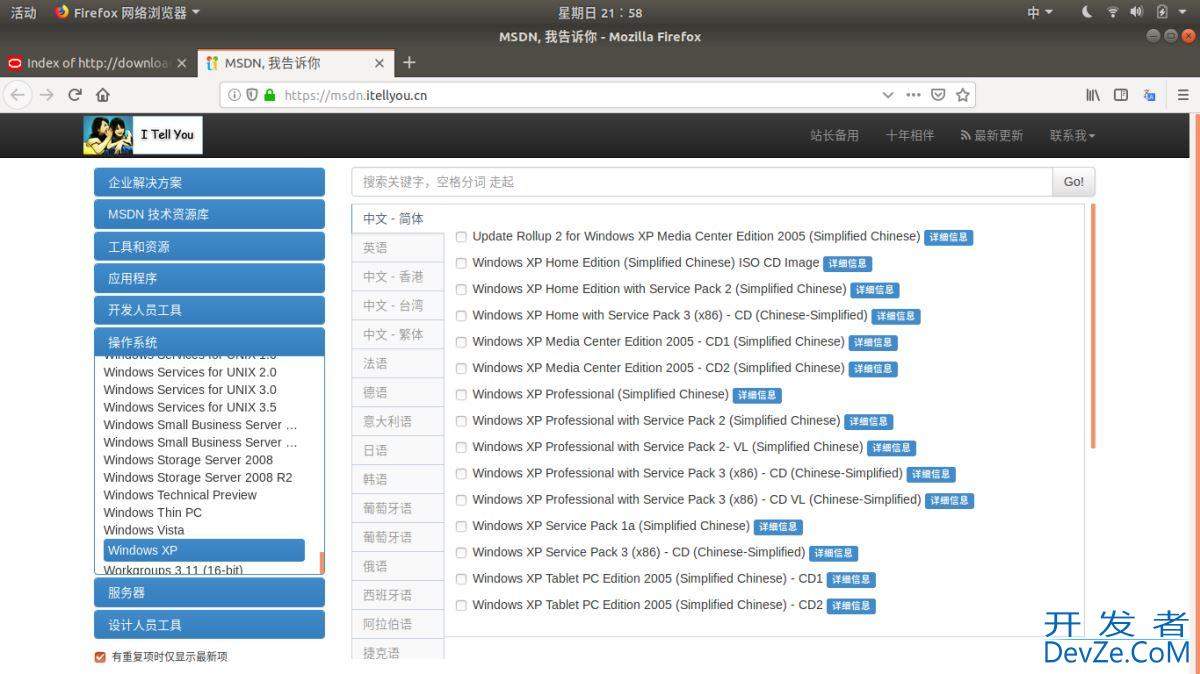Image resolution: width=1200 pixels, height=674 pixels.
Task: Open the Firefox hamburger menu
Action: [1183, 95]
